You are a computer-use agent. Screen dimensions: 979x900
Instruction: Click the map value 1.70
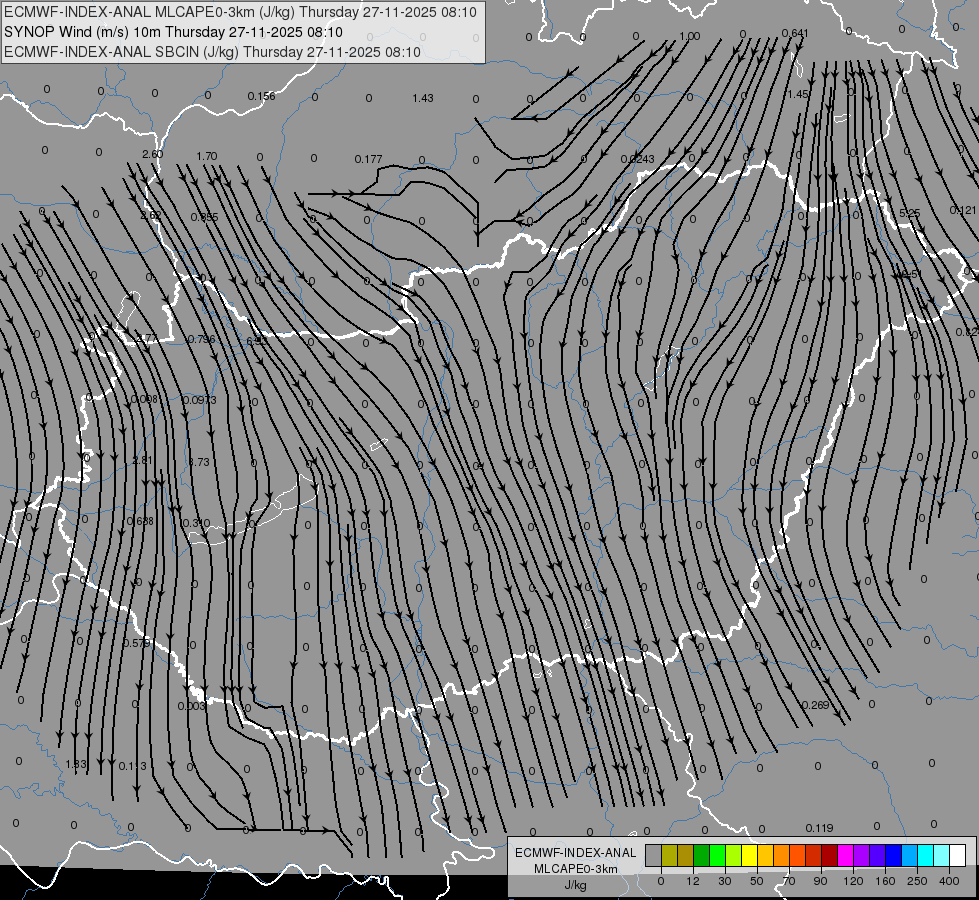[207, 156]
